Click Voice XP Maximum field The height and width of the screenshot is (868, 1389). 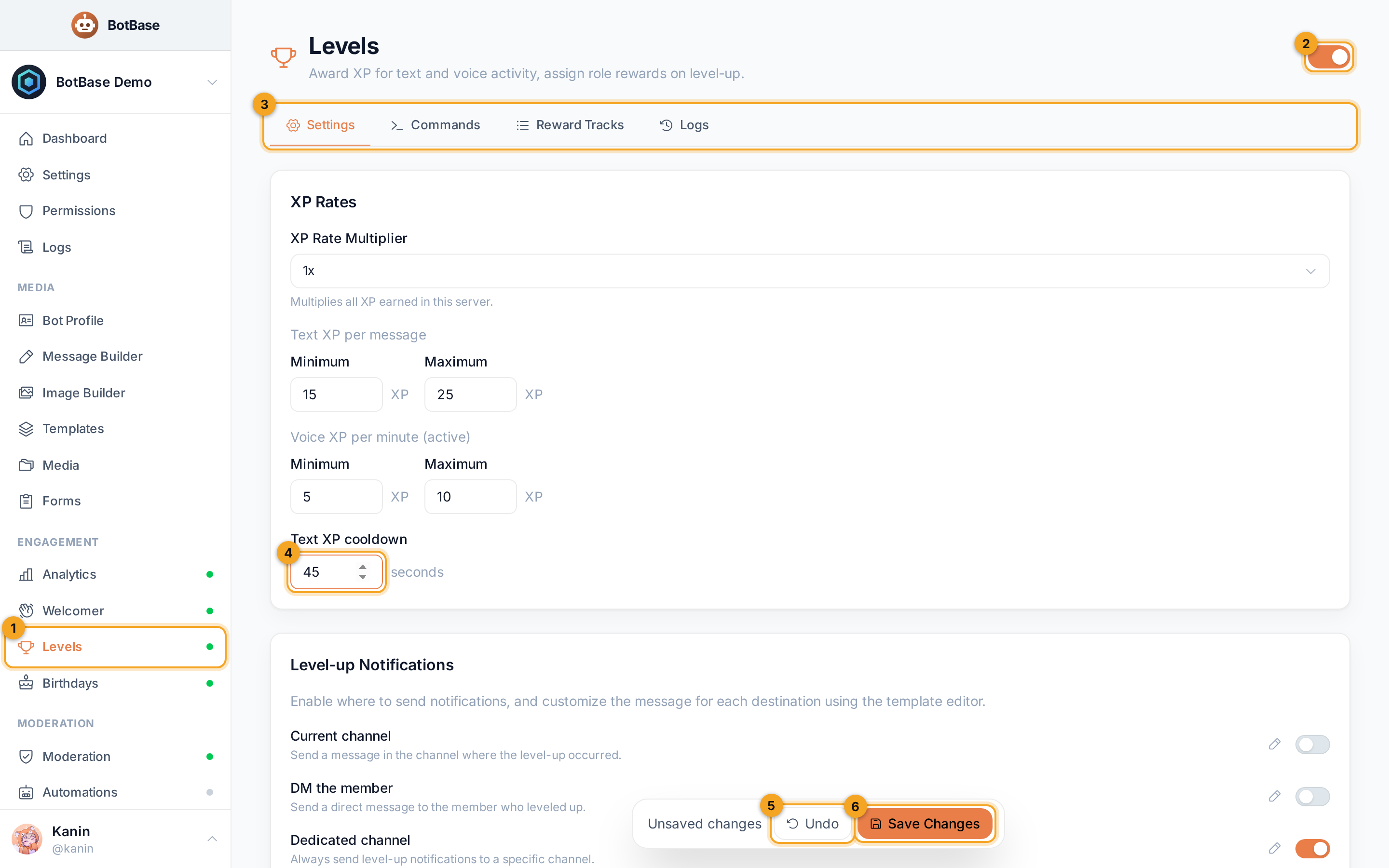471,497
